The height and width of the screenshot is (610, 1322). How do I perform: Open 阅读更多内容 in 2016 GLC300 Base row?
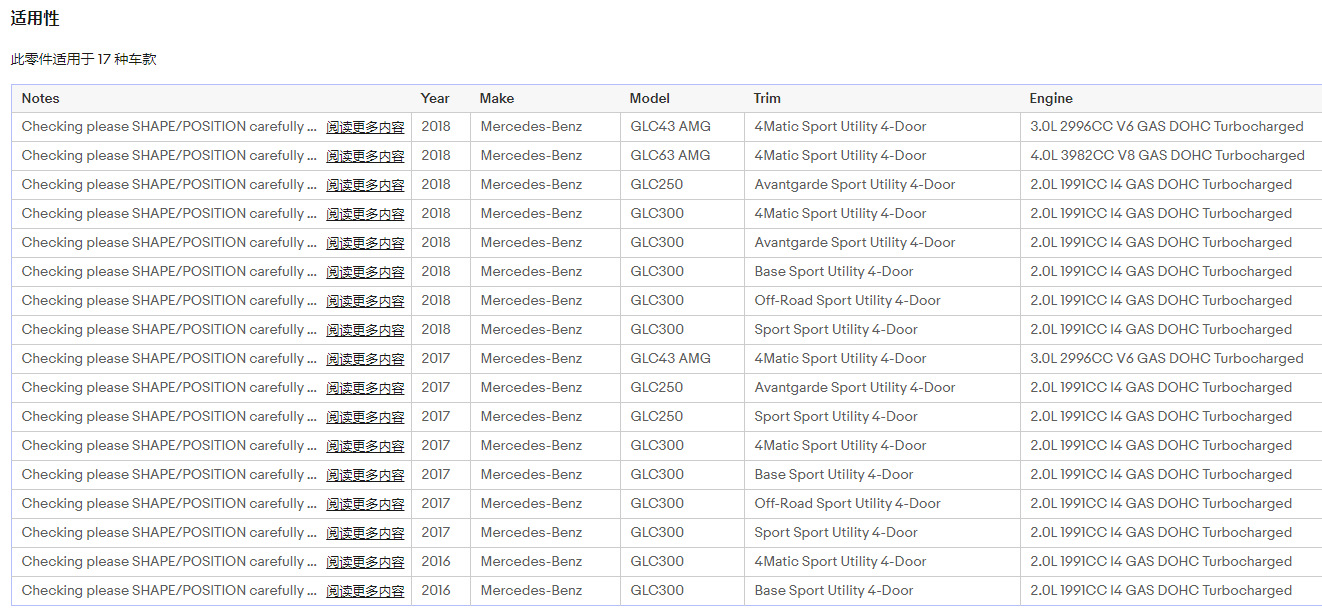[365, 591]
